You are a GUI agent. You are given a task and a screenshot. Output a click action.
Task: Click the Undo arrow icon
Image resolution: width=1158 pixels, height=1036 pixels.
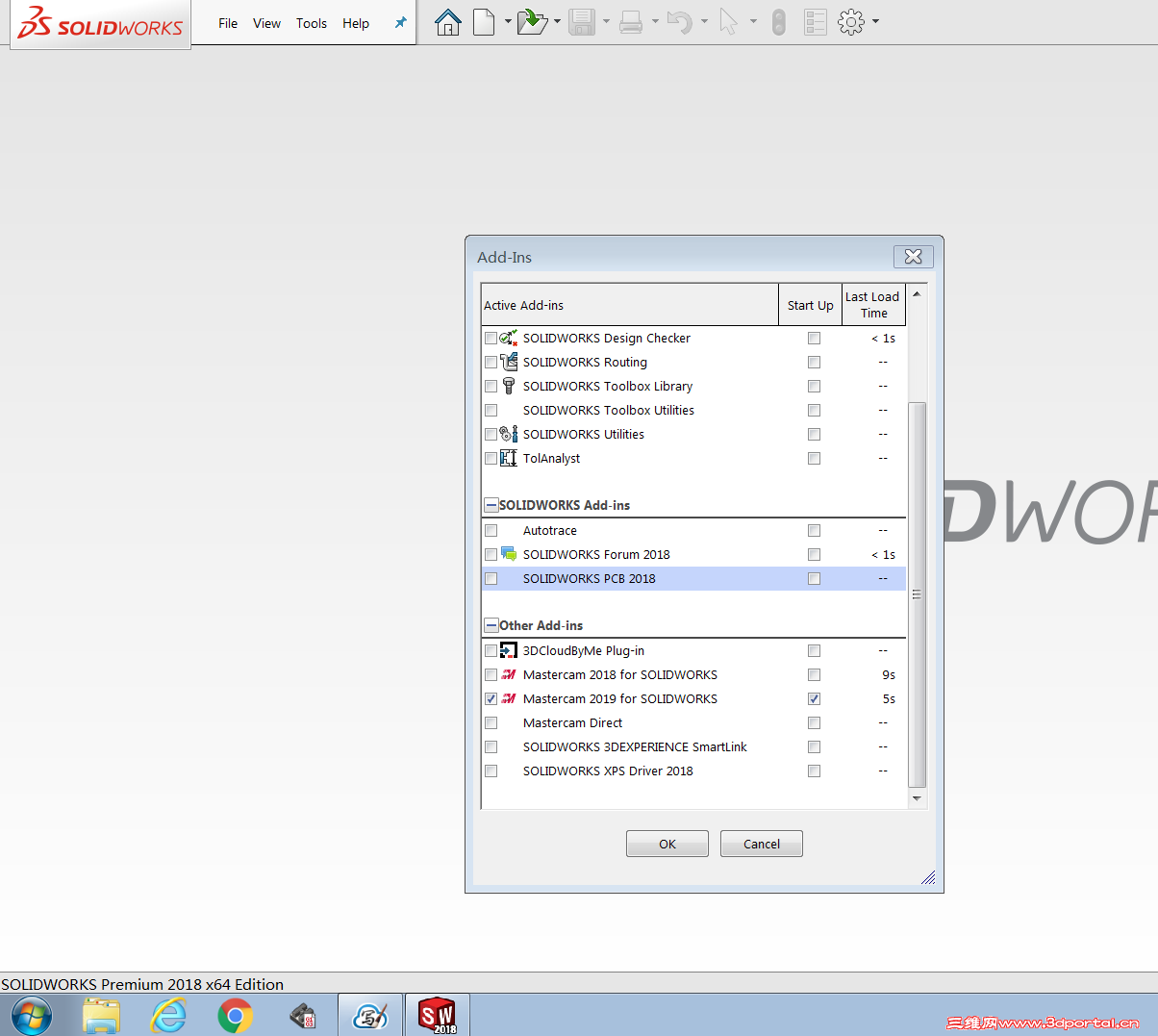pos(680,21)
